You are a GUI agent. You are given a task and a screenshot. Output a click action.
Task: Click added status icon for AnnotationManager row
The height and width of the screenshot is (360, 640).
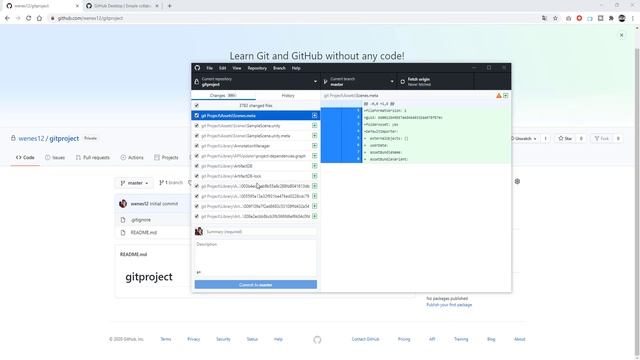tap(314, 146)
